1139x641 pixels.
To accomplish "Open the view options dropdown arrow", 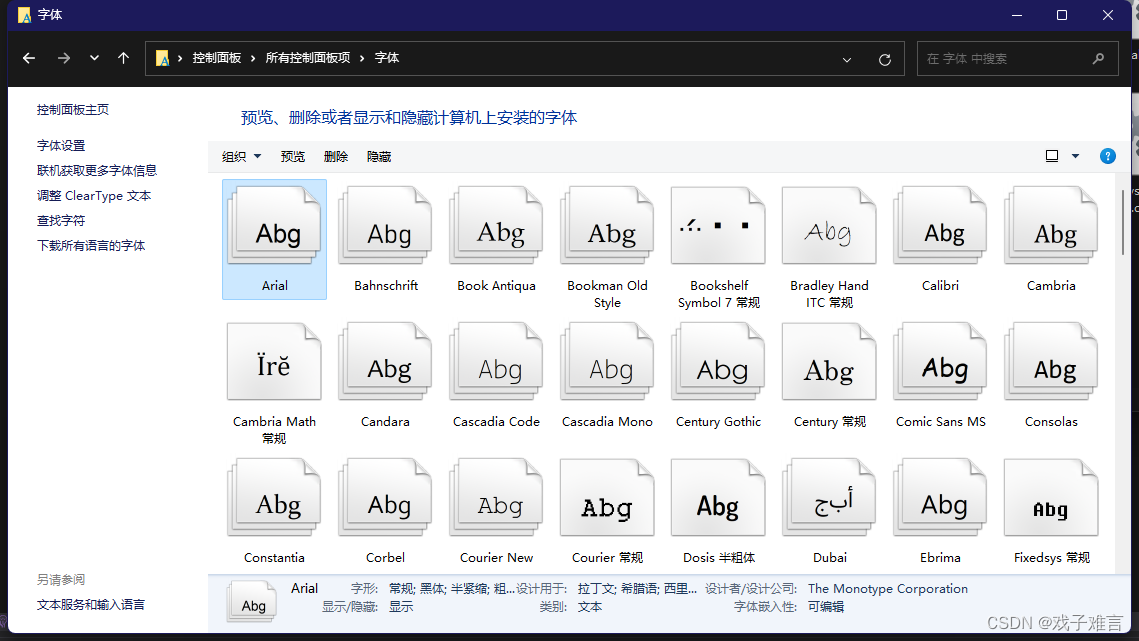I will click(x=1075, y=156).
